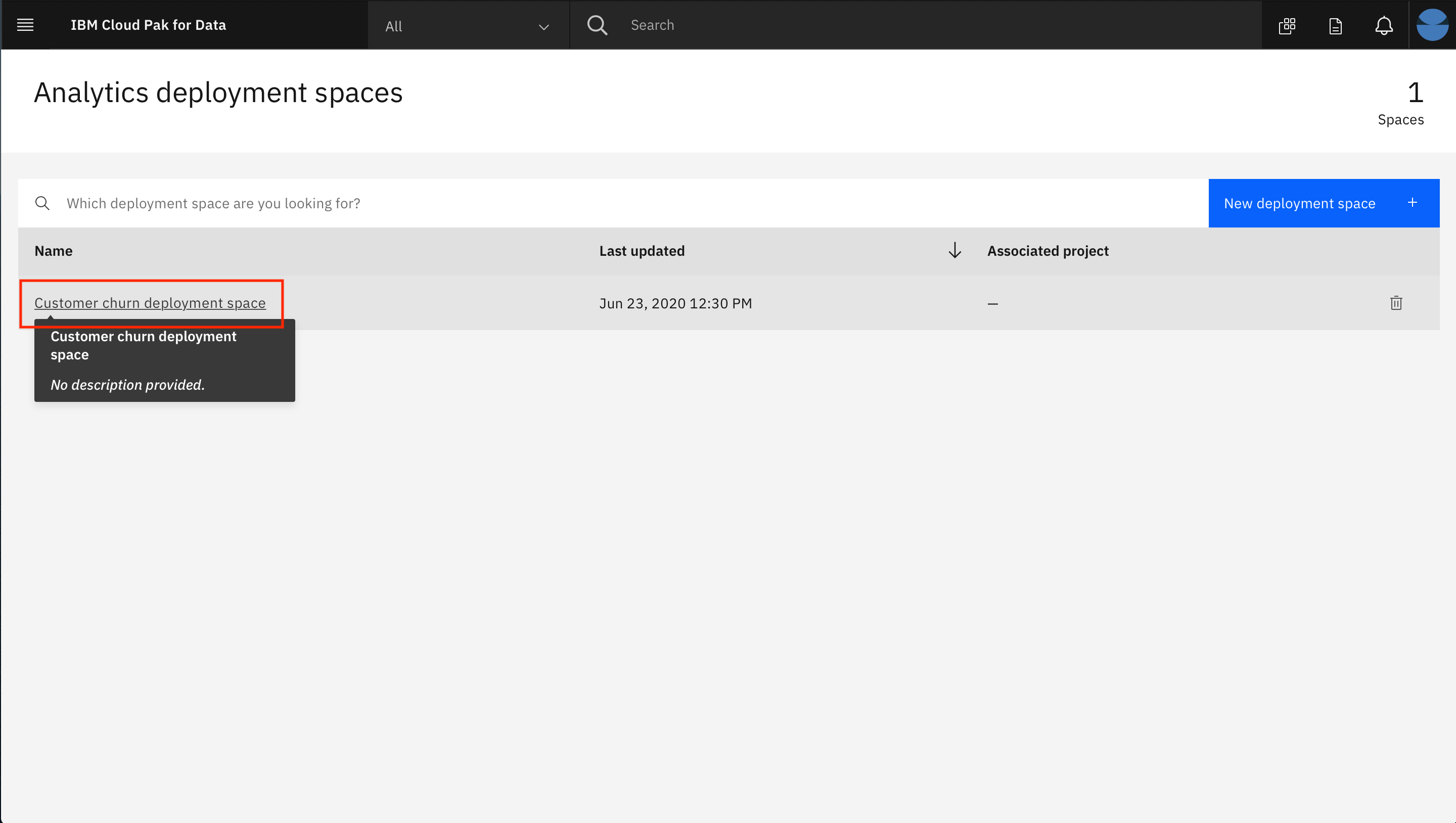Open Customer churn deployment space link
Screen dimensions: 1456x823
pos(150,303)
